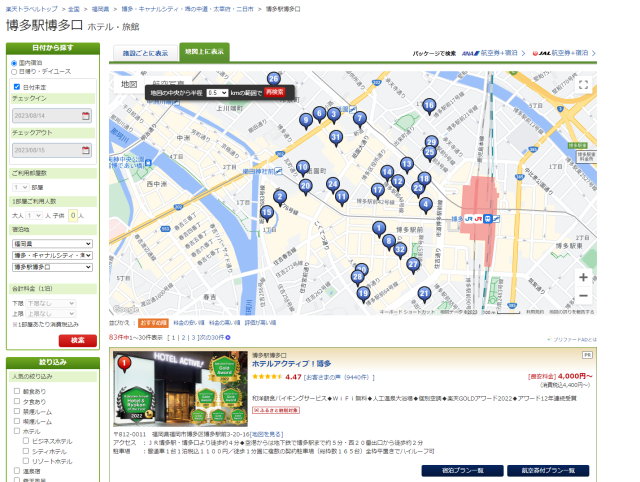Image resolution: width=640 pixels, height=482 pixels.
Task: Click map pin number 9
Action: (x=306, y=120)
